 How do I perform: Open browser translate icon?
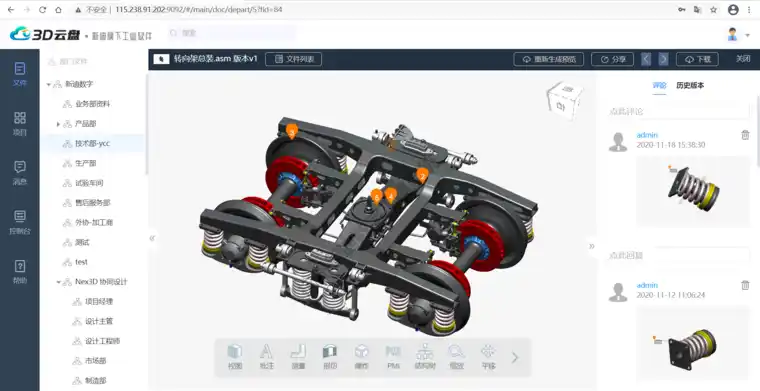pos(697,10)
